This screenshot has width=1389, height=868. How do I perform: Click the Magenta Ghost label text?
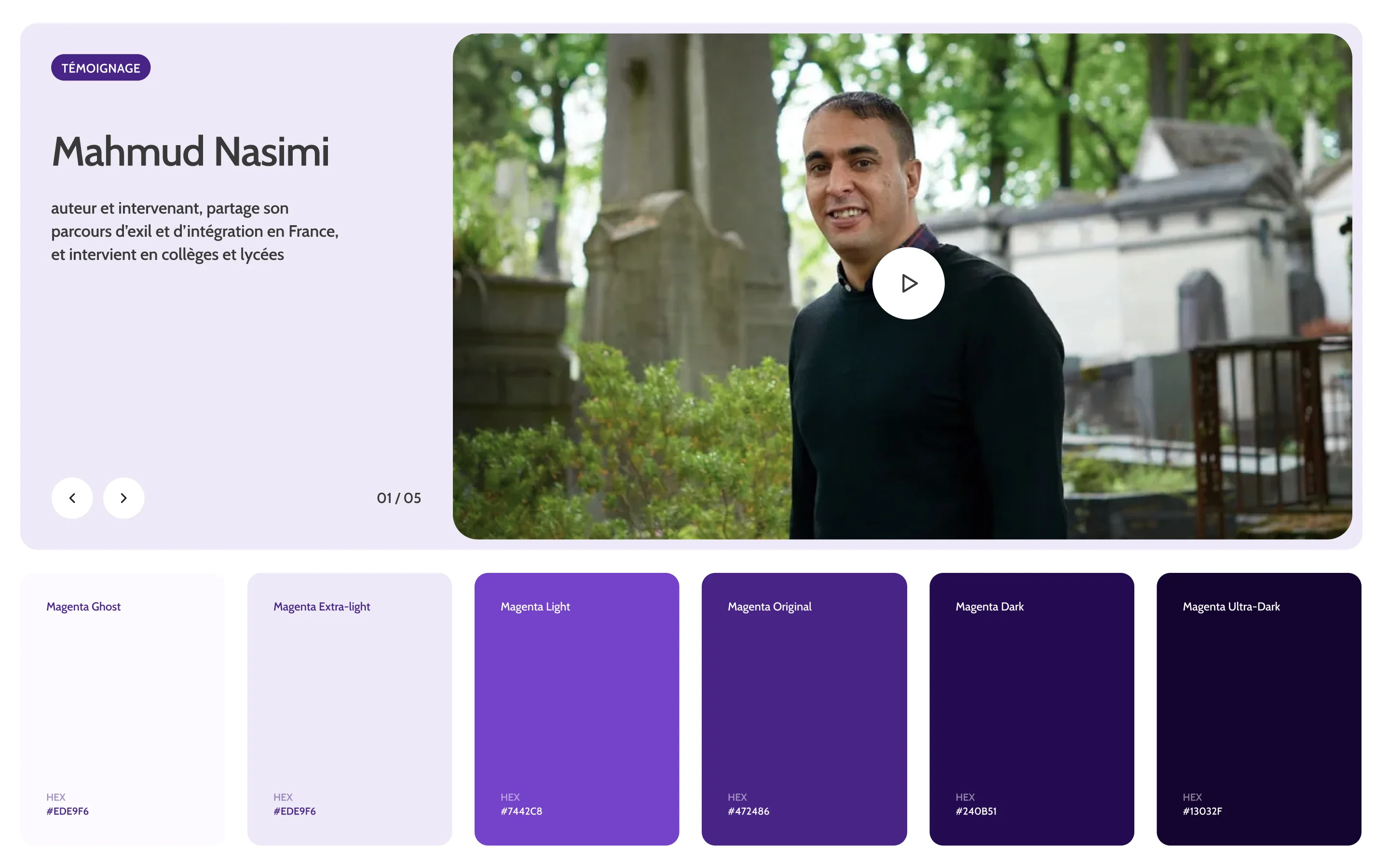coord(83,606)
